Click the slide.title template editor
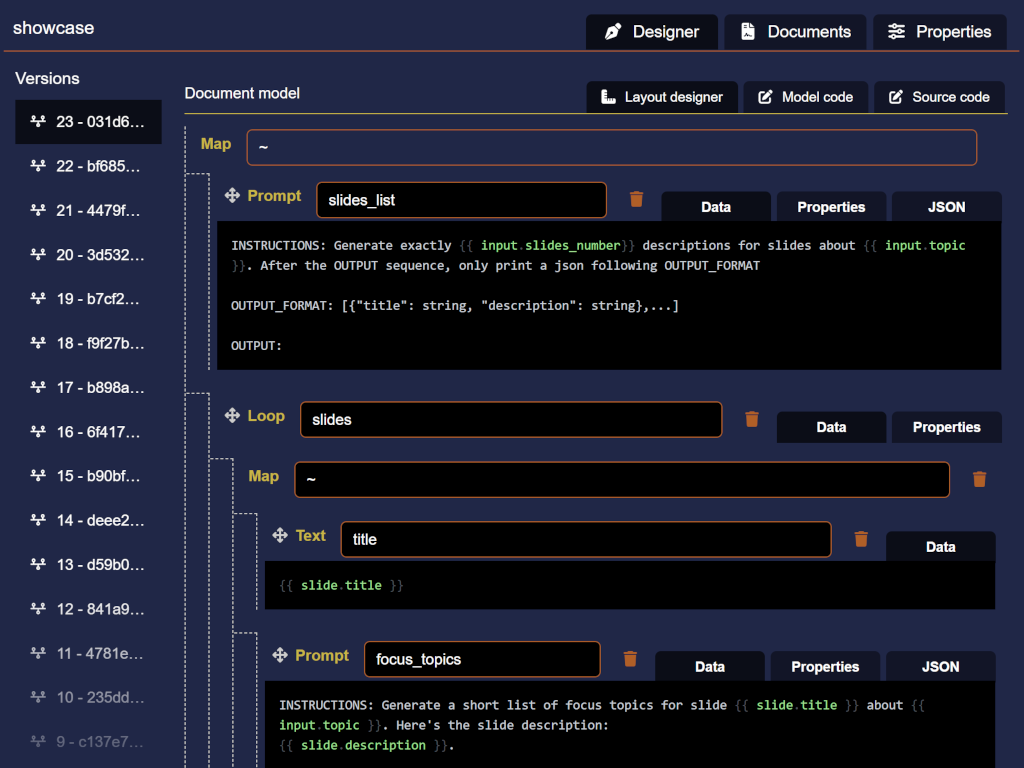The image size is (1024, 768). tap(630, 585)
